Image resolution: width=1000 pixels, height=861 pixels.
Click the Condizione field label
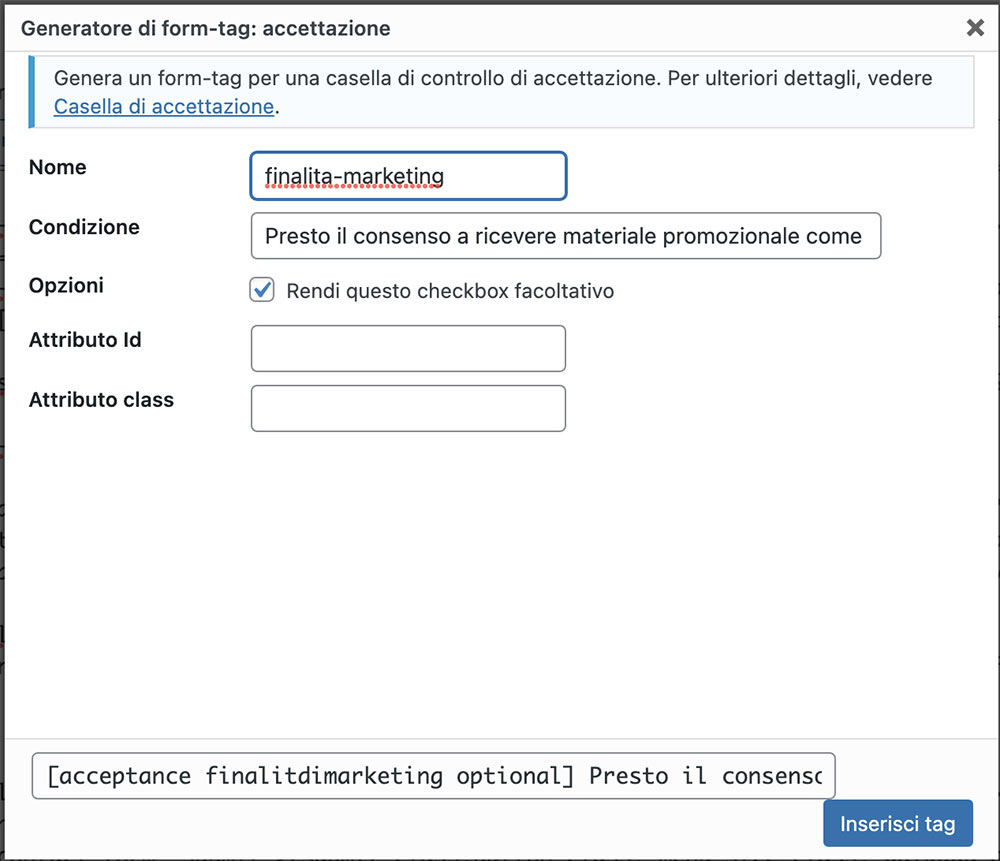[x=84, y=227]
